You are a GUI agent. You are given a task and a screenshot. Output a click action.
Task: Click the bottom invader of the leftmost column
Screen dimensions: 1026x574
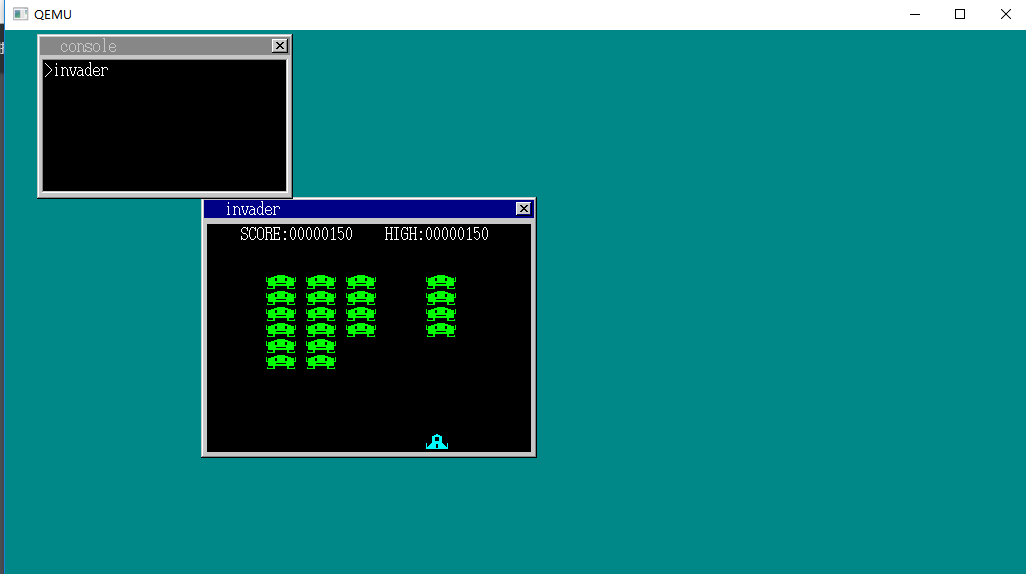pos(281,361)
